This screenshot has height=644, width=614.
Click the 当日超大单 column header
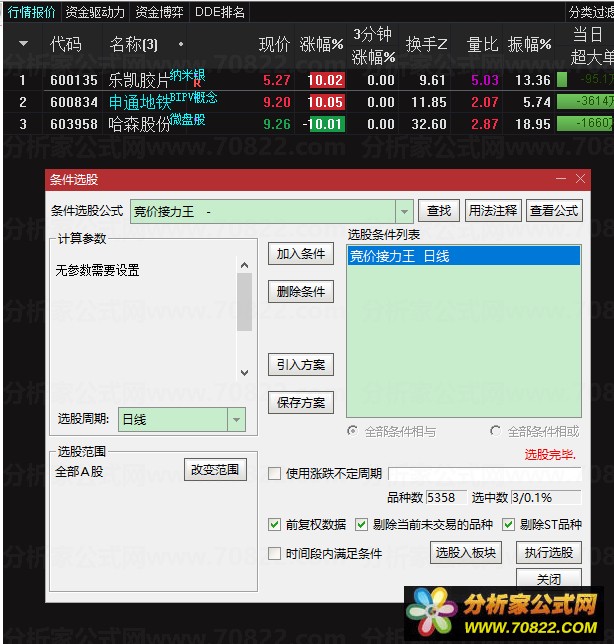click(x=591, y=45)
